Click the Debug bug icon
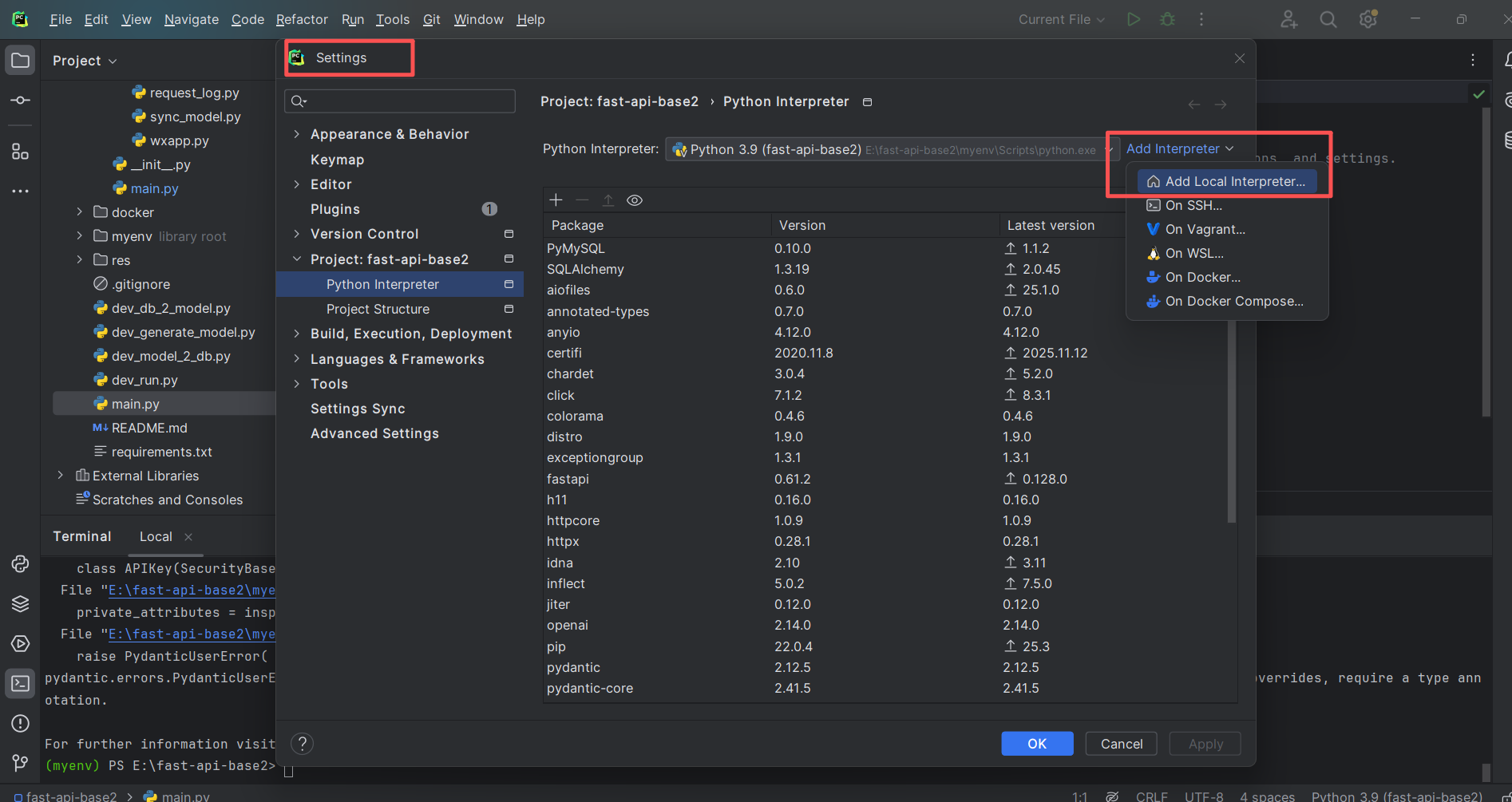Viewport: 1512px width, 802px height. (x=1168, y=19)
